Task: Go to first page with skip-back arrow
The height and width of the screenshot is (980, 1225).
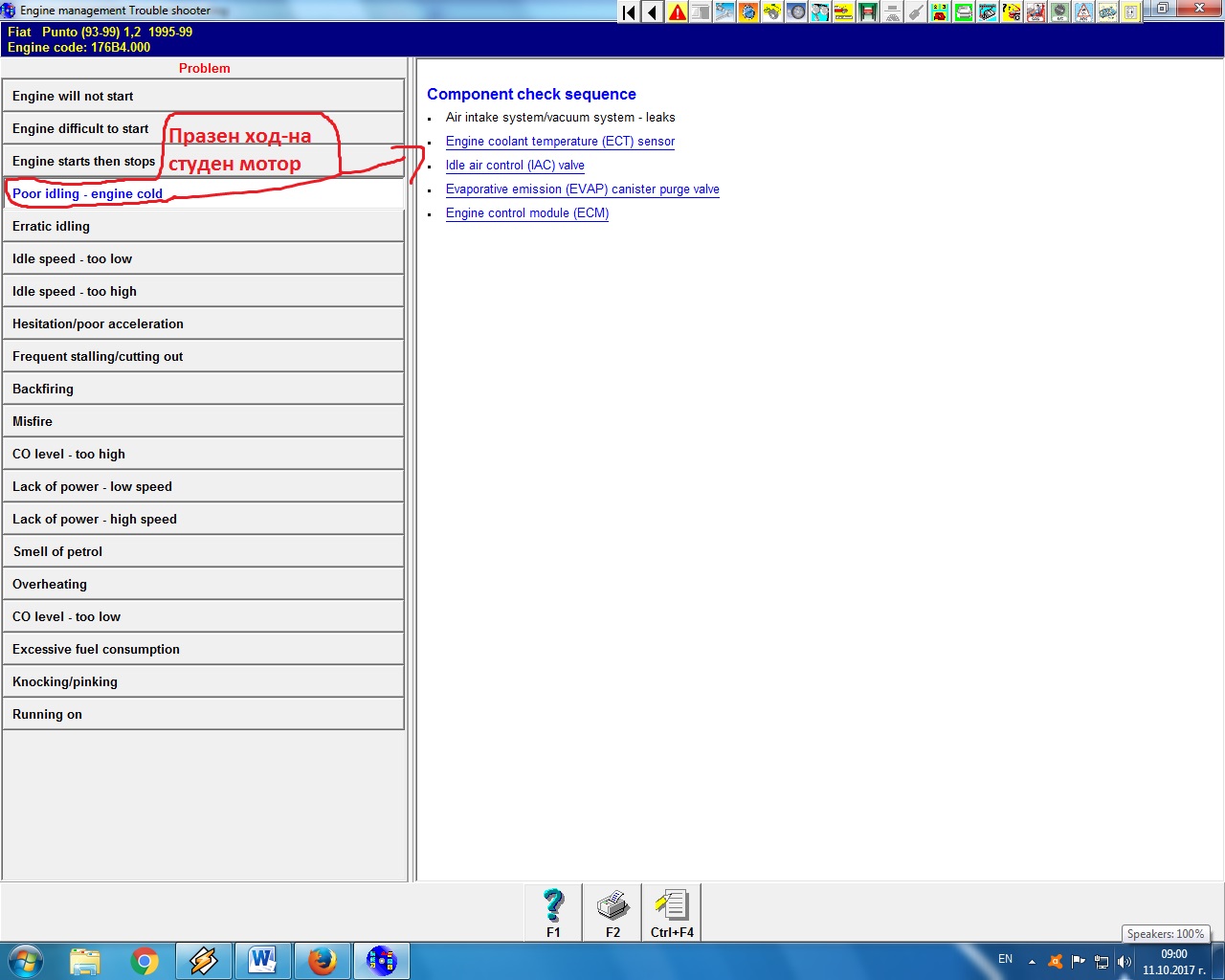Action: (629, 12)
